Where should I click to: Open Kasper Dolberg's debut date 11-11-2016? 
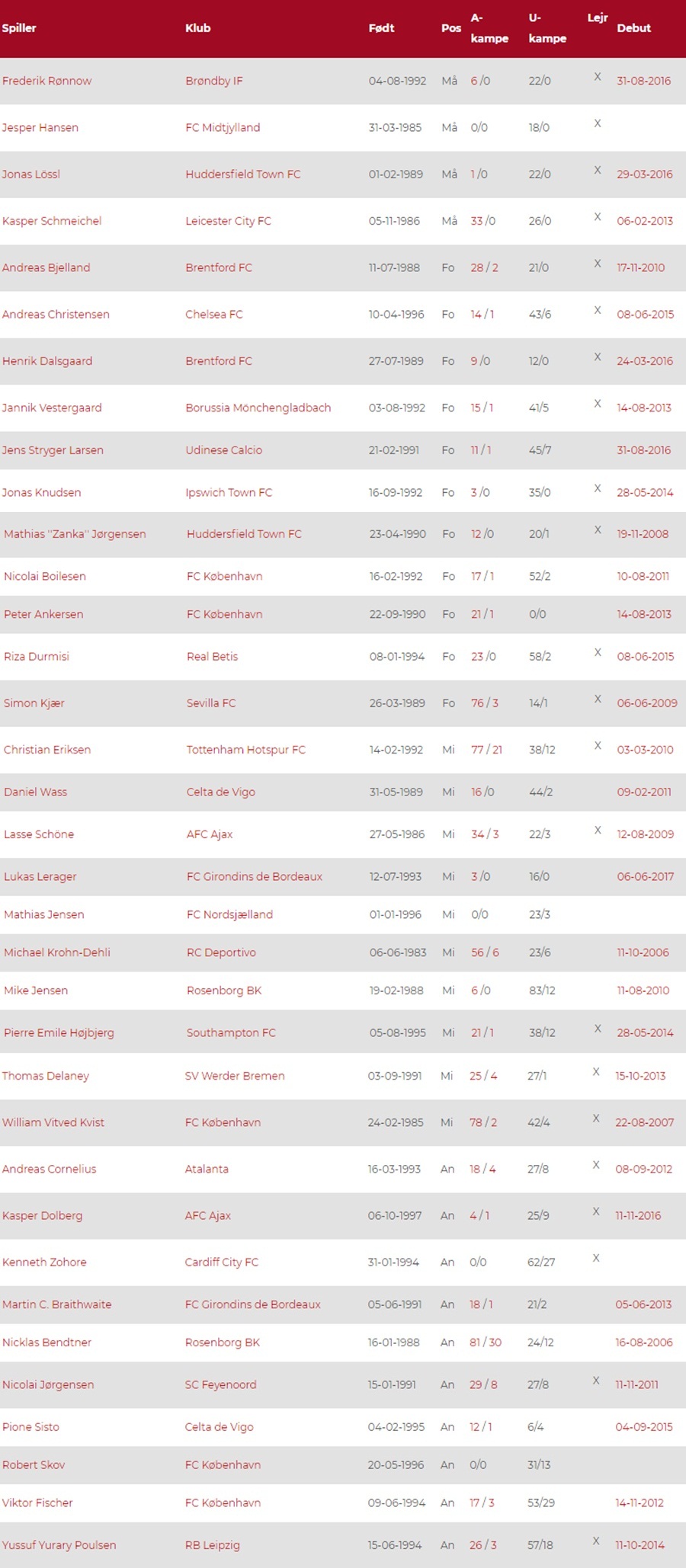638,1216
